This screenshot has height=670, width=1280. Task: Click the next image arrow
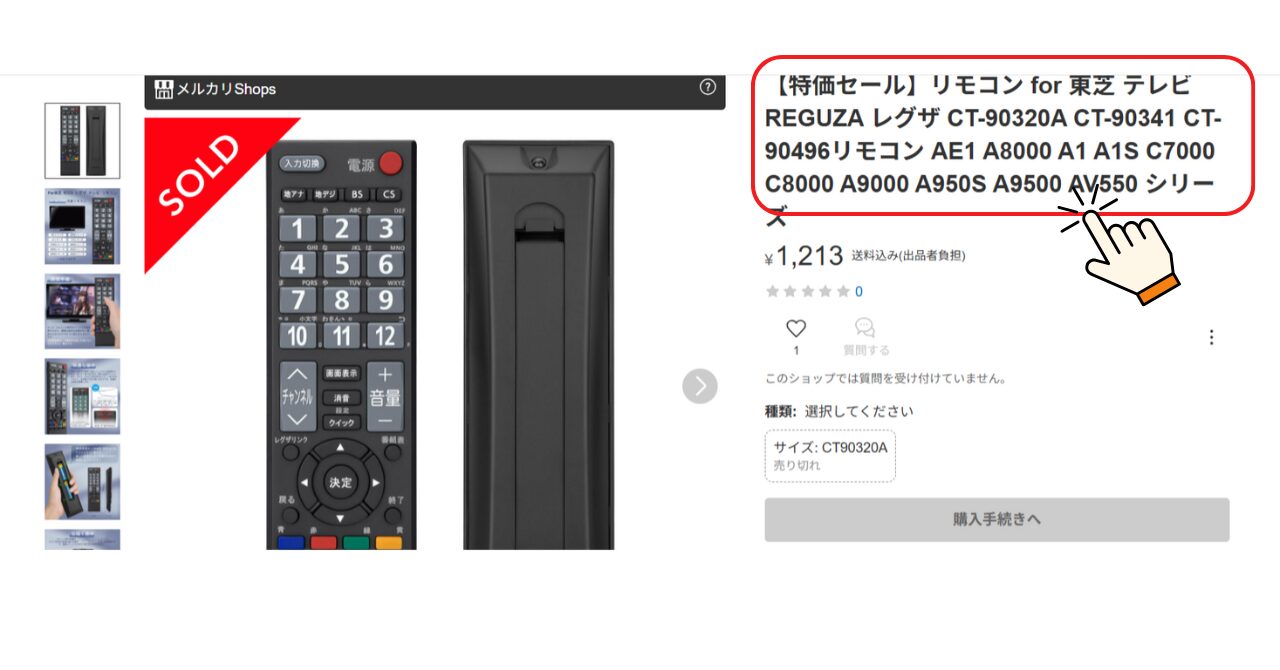pos(700,386)
